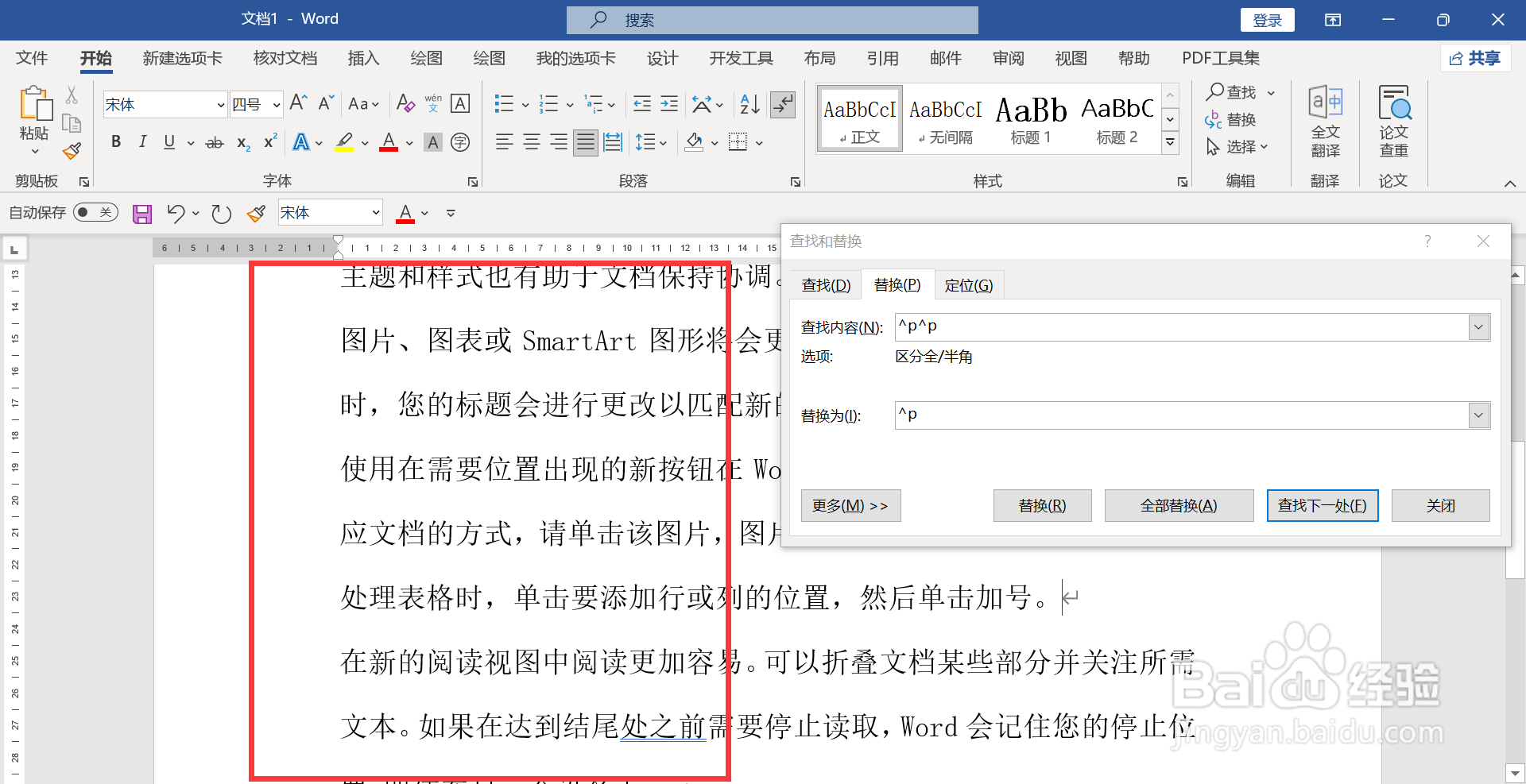The height and width of the screenshot is (784, 1526).
Task: Click Find Next button
Action: click(x=1322, y=506)
